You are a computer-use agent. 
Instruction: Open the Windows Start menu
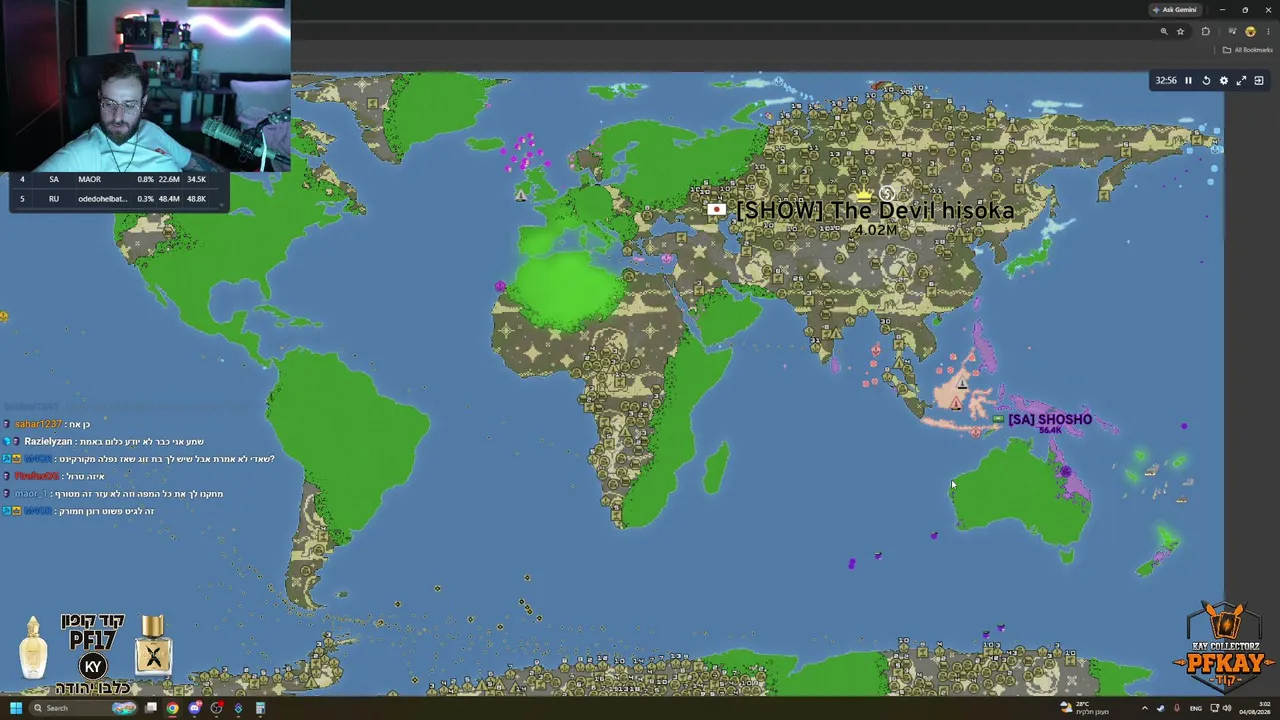16,708
